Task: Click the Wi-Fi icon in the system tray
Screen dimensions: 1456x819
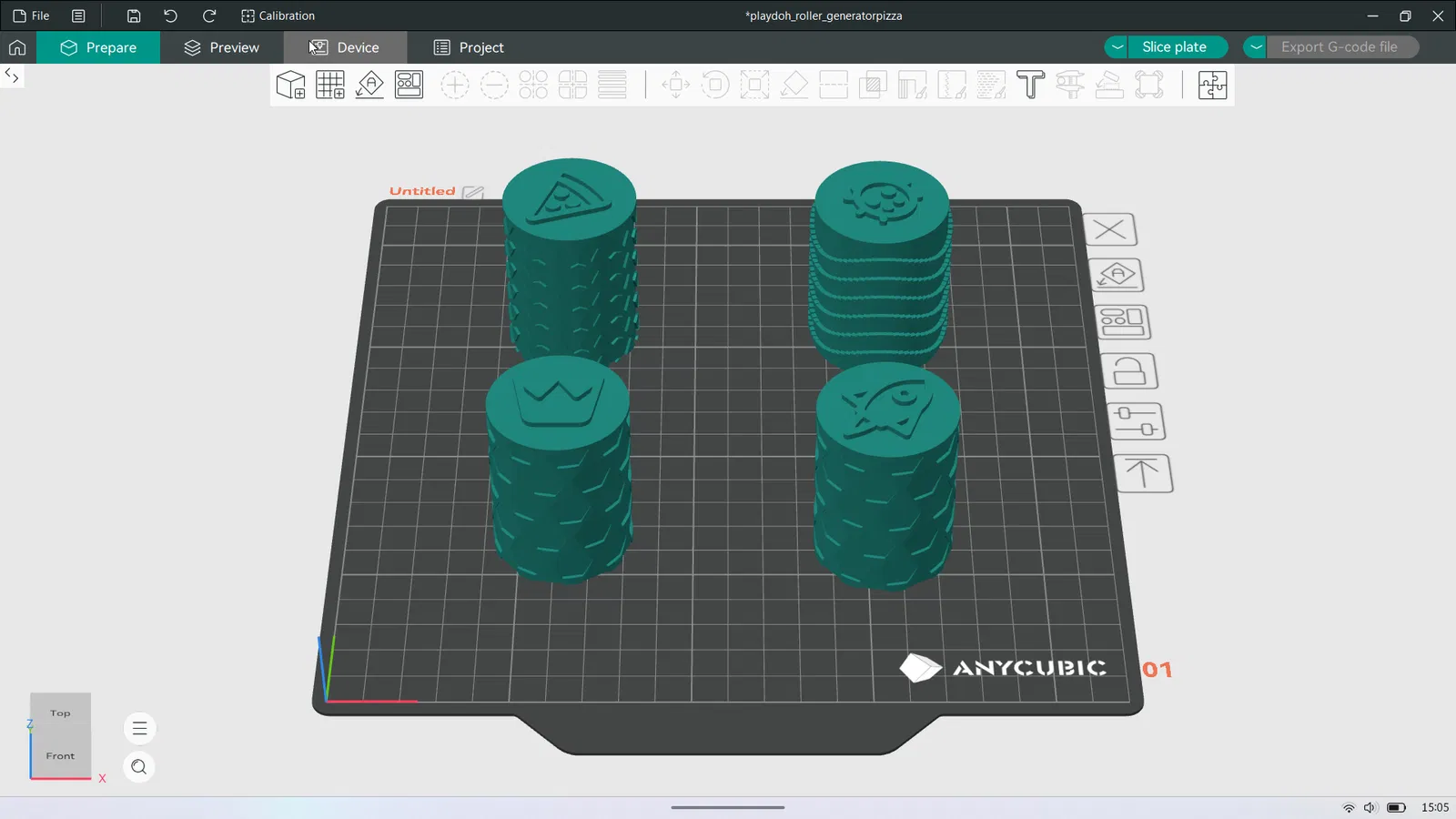Action: pyautogui.click(x=1349, y=807)
